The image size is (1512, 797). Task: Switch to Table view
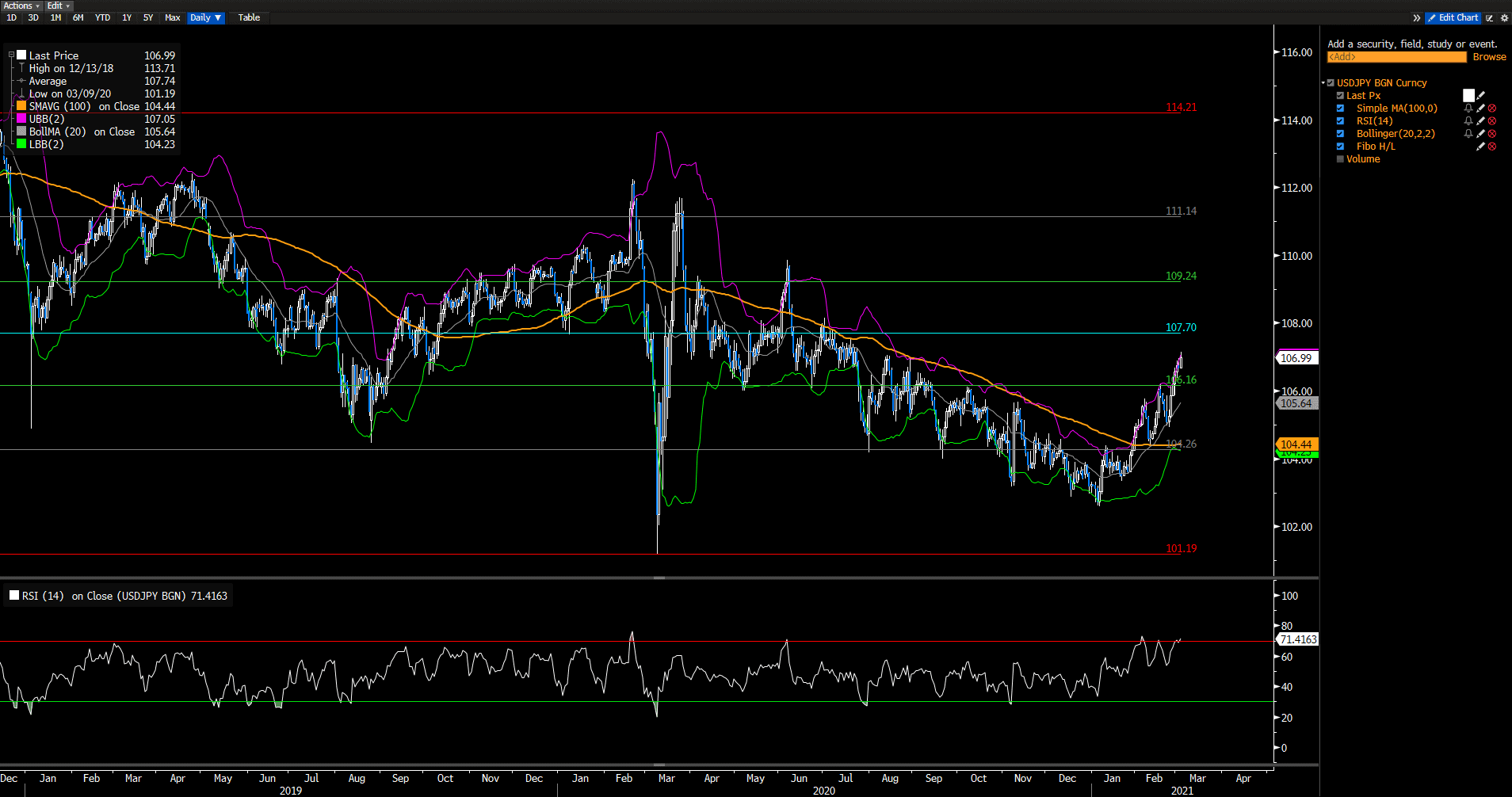(249, 17)
